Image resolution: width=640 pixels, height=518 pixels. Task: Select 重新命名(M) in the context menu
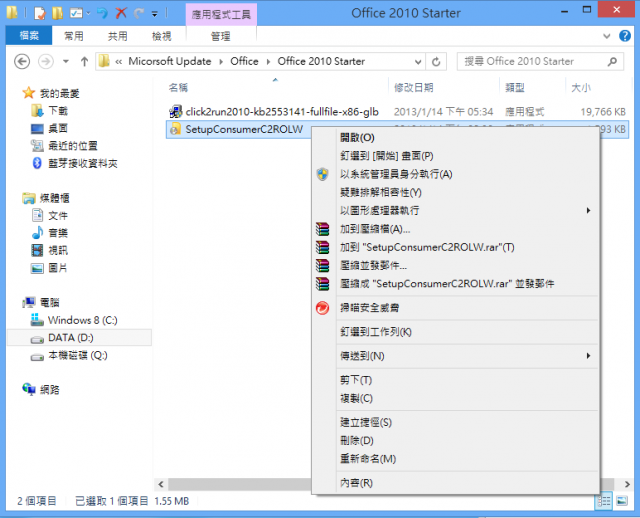368,458
